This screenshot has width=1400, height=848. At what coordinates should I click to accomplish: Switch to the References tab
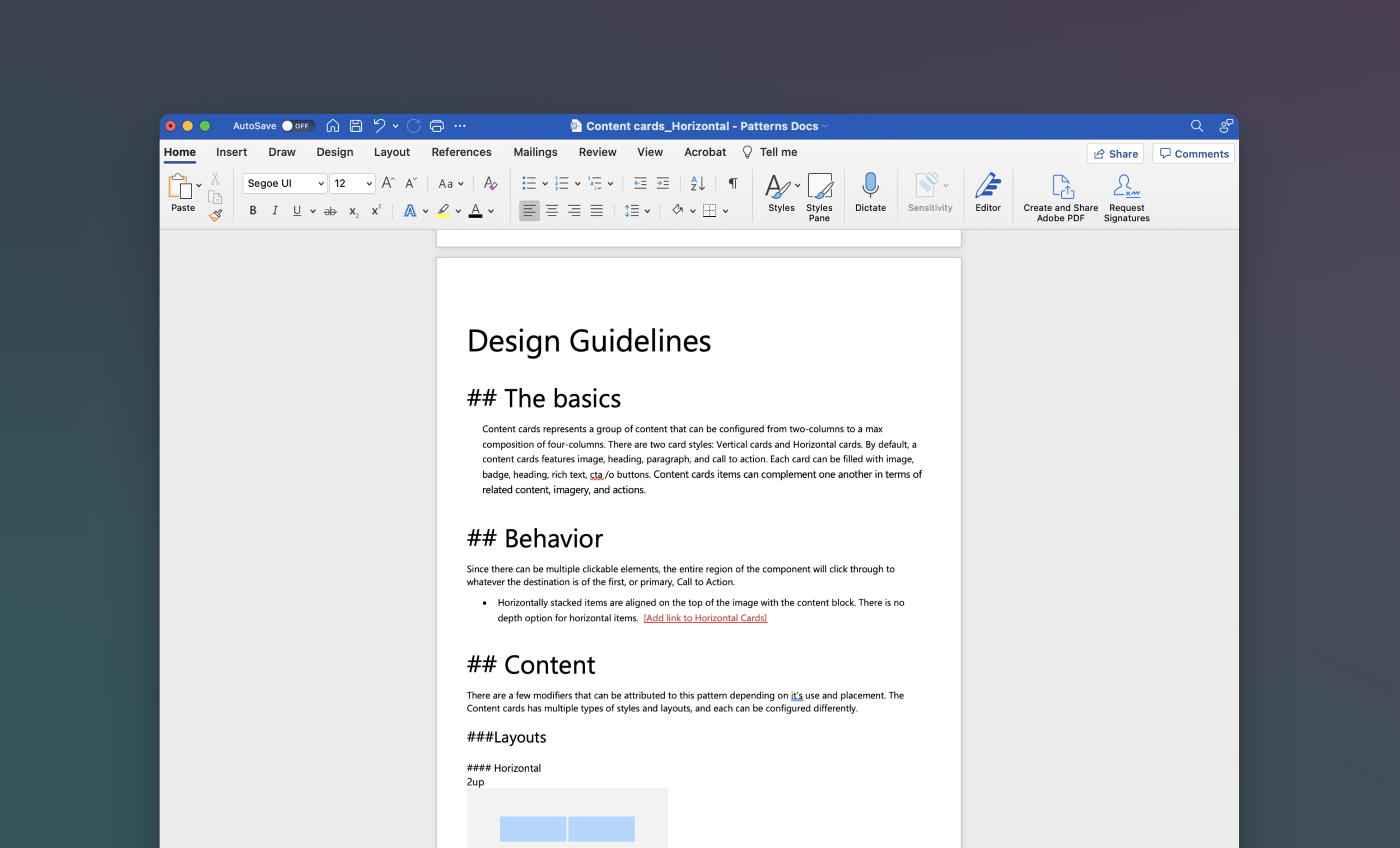(x=461, y=152)
